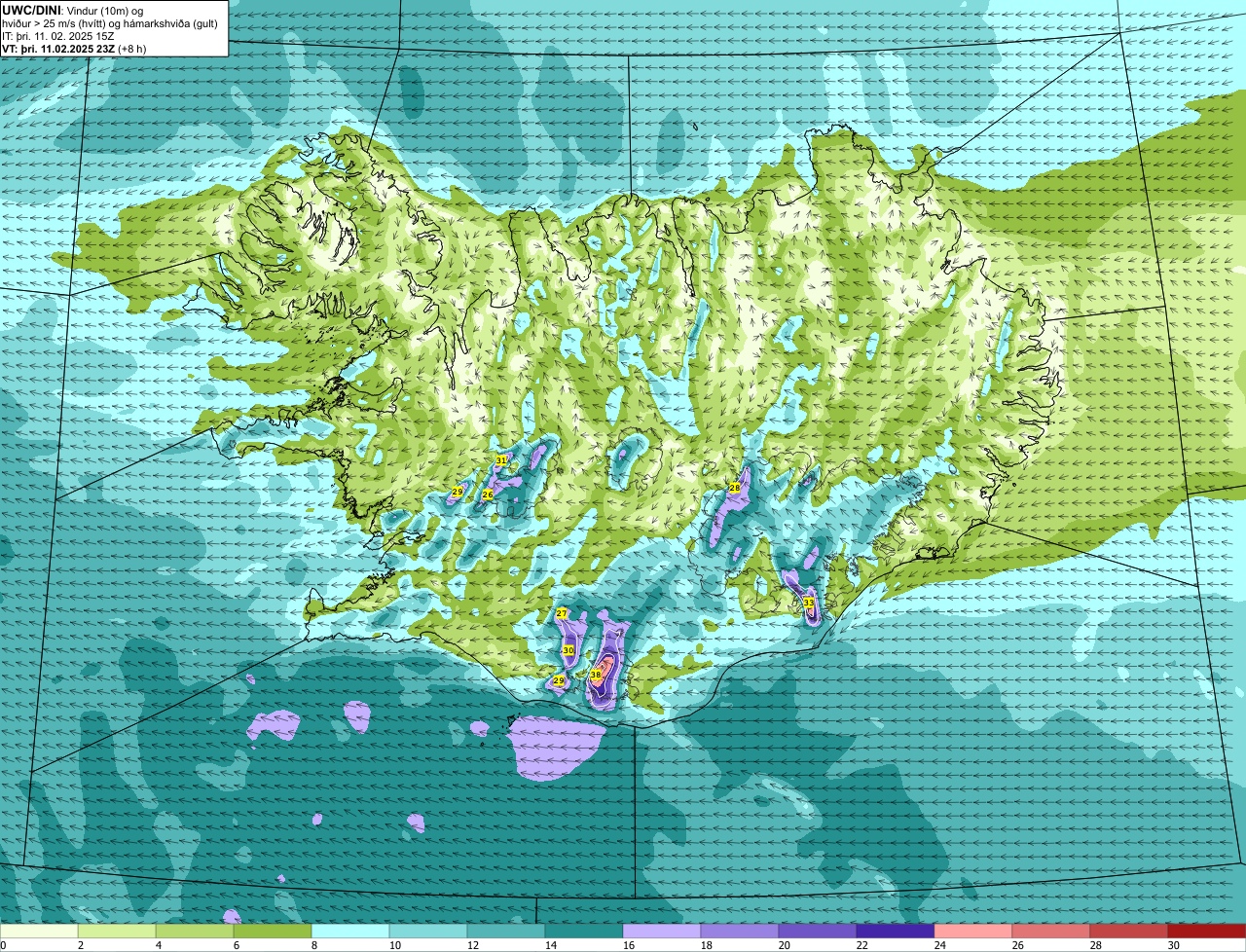Screen dimensions: 1246x952
Task: Click the legend scale value 4
Action: [x=158, y=945]
